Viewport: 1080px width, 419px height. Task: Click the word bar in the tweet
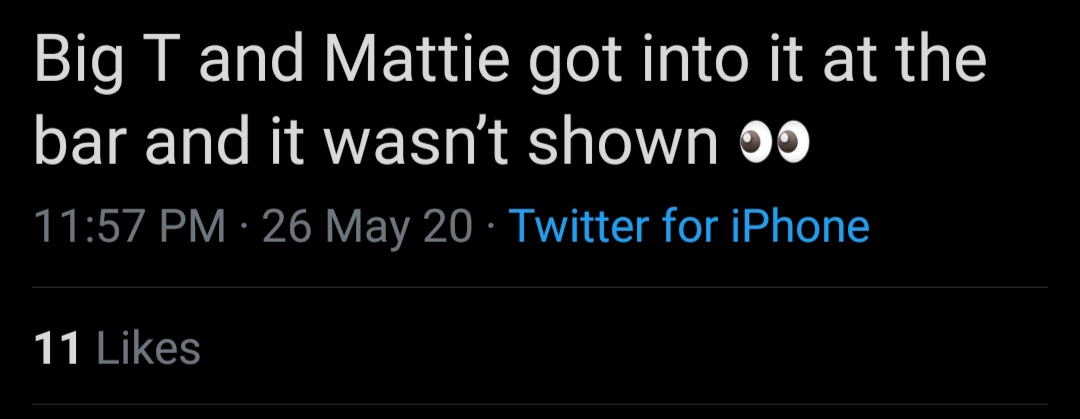[83, 141]
